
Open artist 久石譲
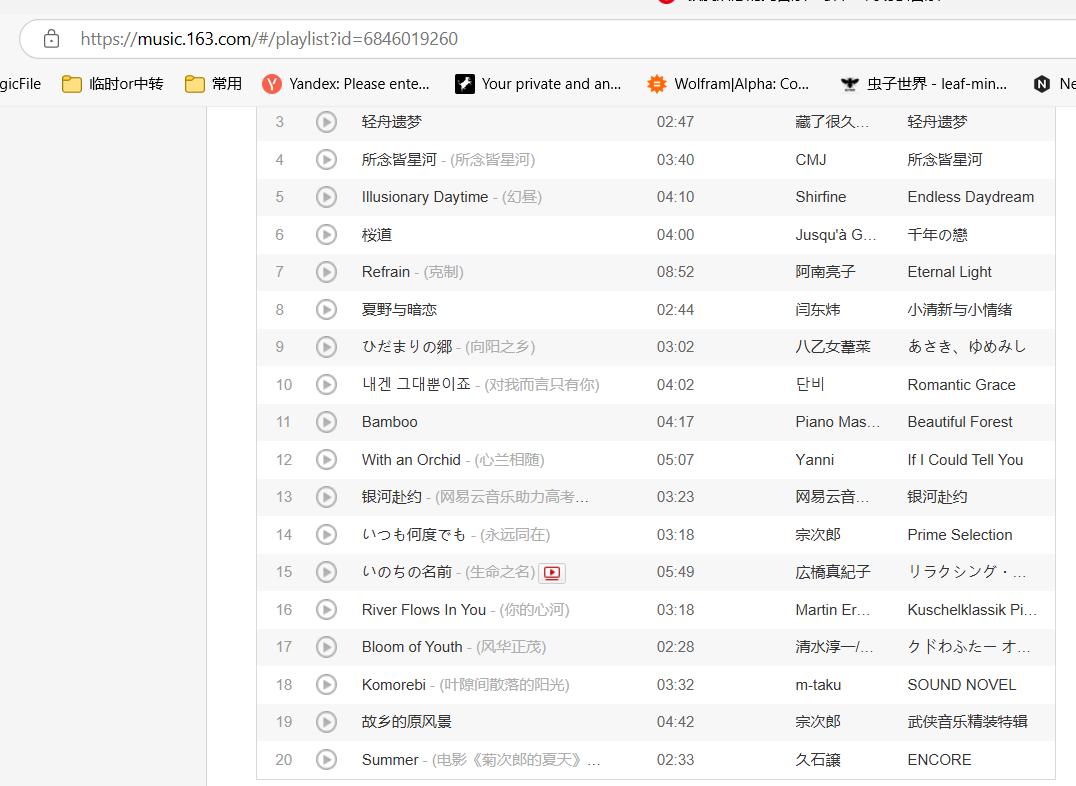pos(818,759)
